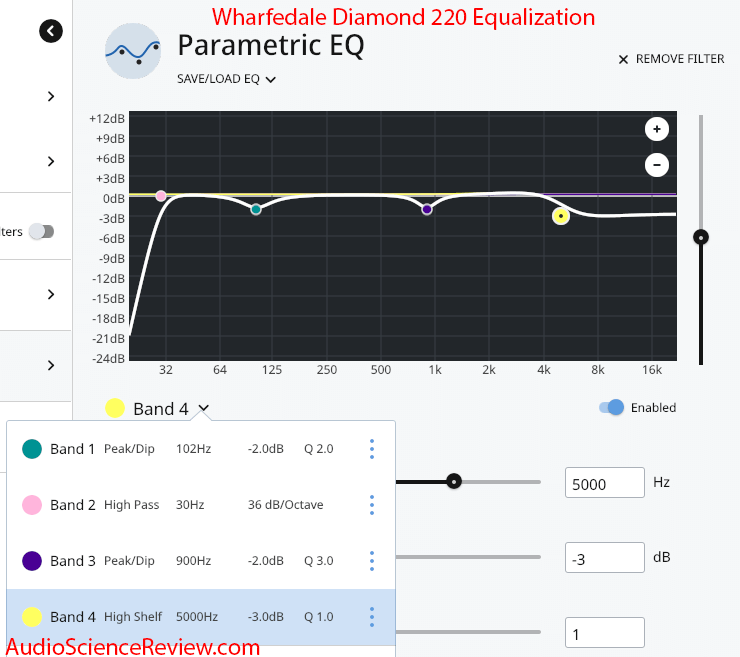Expand the first sidebar chevron section

pos(51,96)
